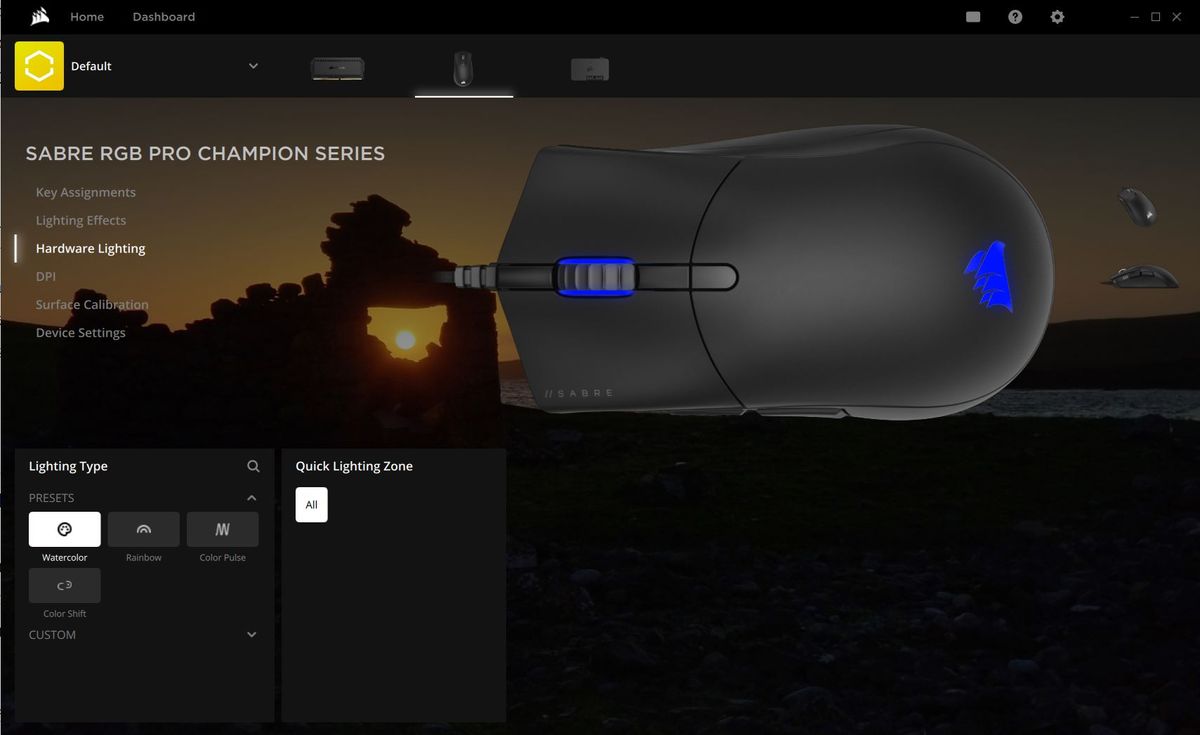Open Hardware Lighting section

[x=91, y=248]
